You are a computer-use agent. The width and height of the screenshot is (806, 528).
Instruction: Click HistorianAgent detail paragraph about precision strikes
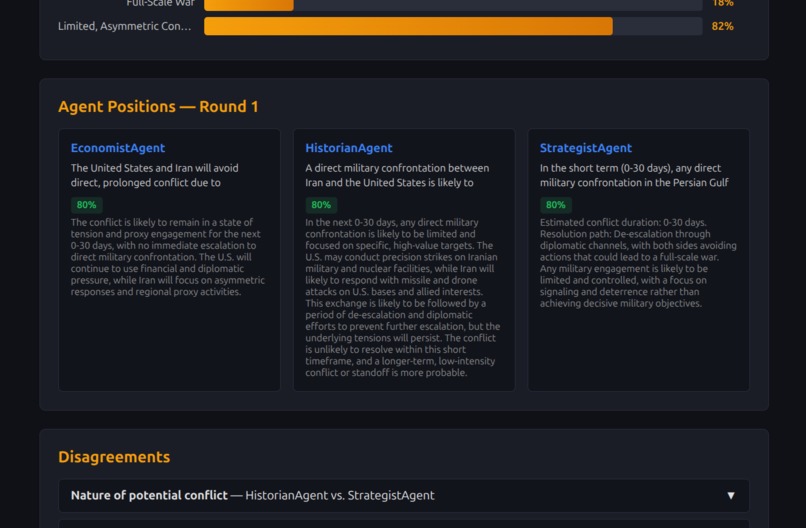(x=402, y=297)
